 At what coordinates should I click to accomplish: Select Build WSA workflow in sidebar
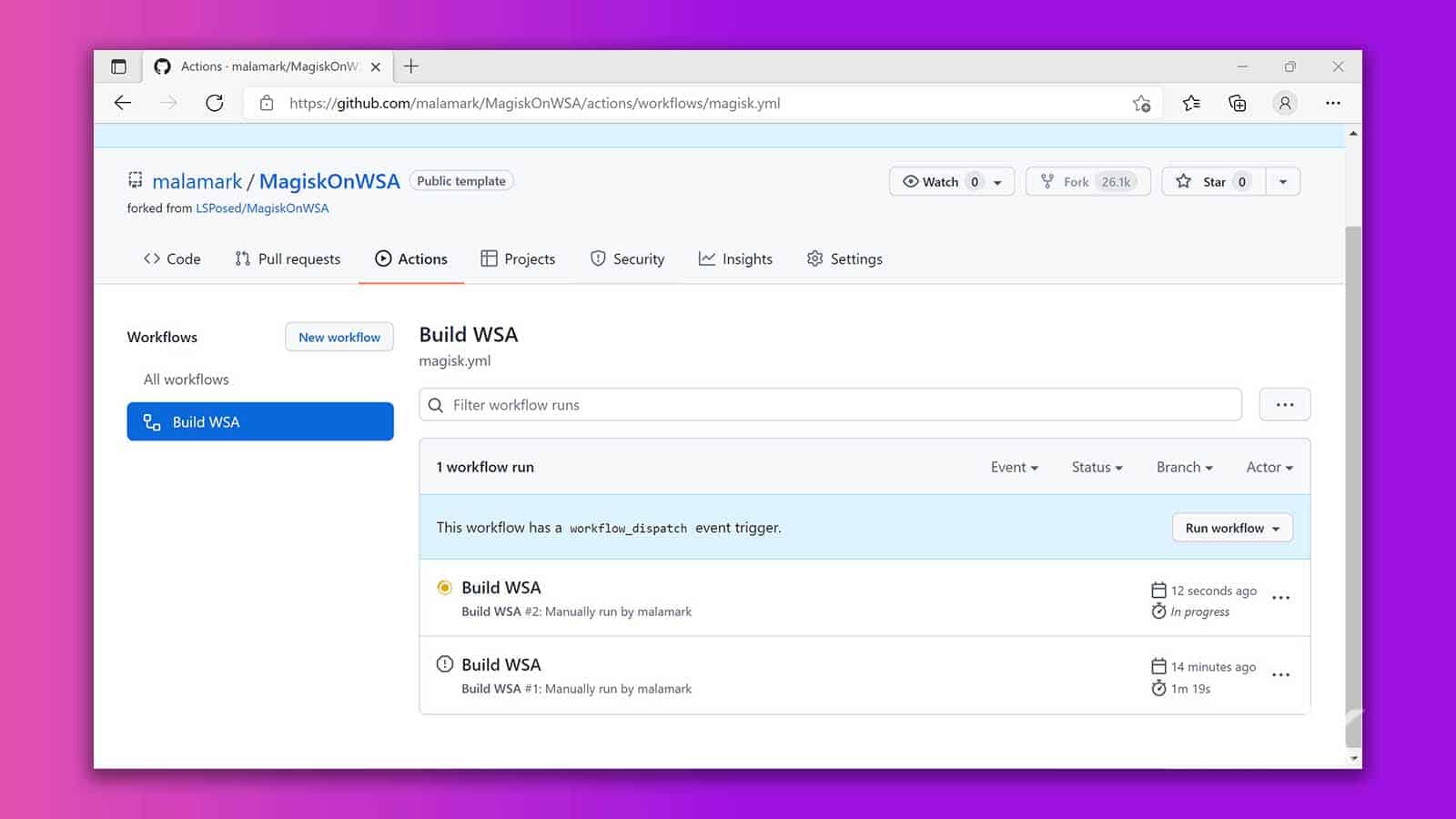(260, 421)
